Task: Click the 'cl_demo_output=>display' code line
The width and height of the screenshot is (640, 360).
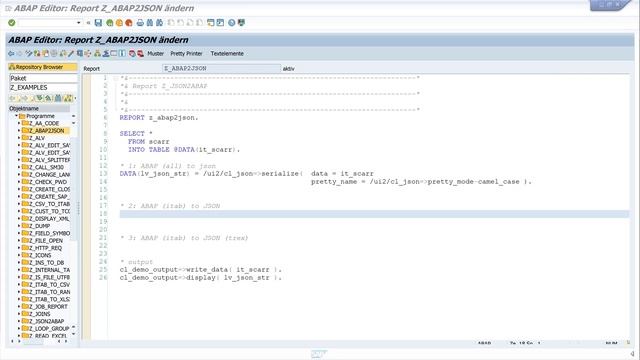Action: (200, 278)
